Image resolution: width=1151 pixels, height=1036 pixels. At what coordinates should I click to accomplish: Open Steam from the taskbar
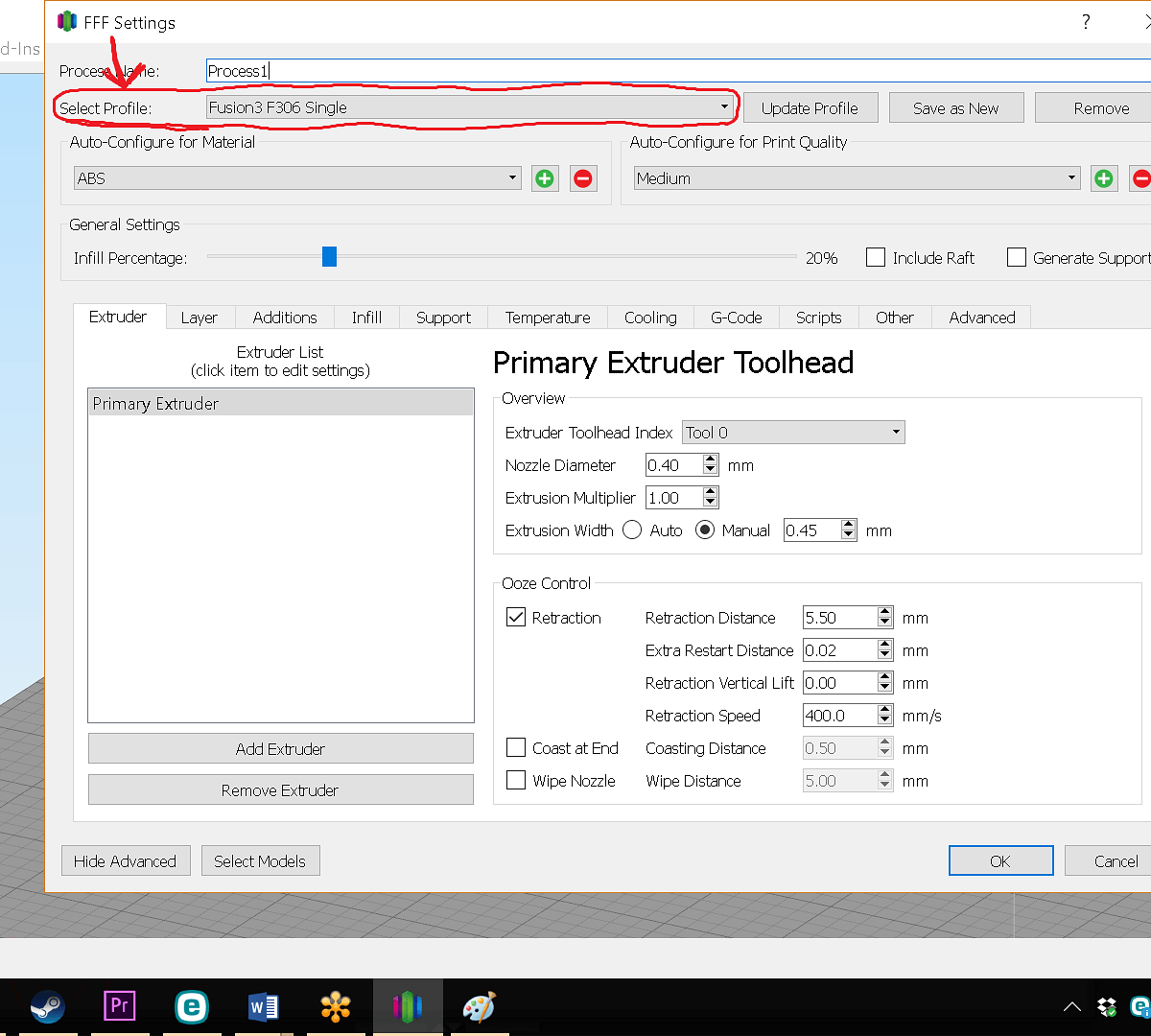[47, 1007]
